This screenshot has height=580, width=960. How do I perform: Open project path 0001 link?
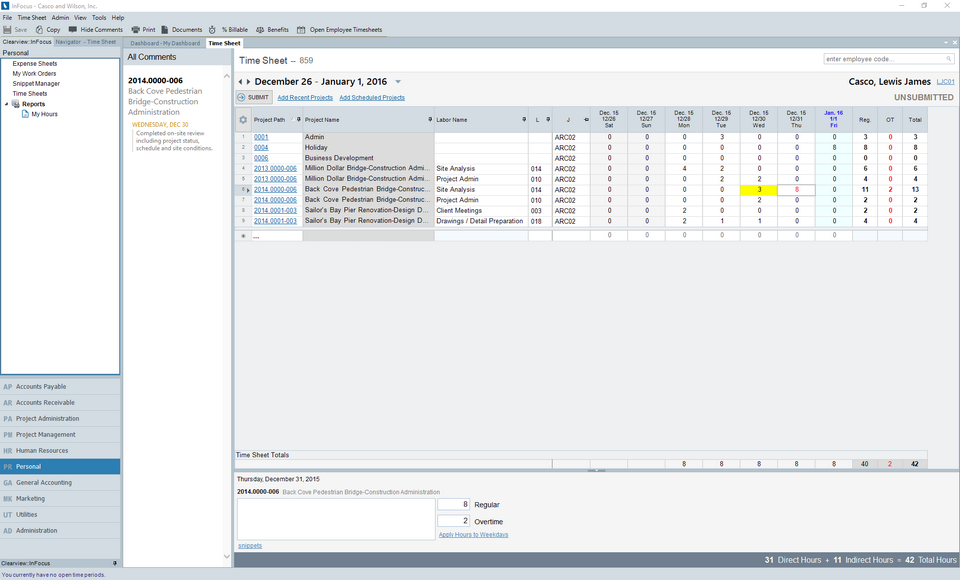(x=261, y=137)
